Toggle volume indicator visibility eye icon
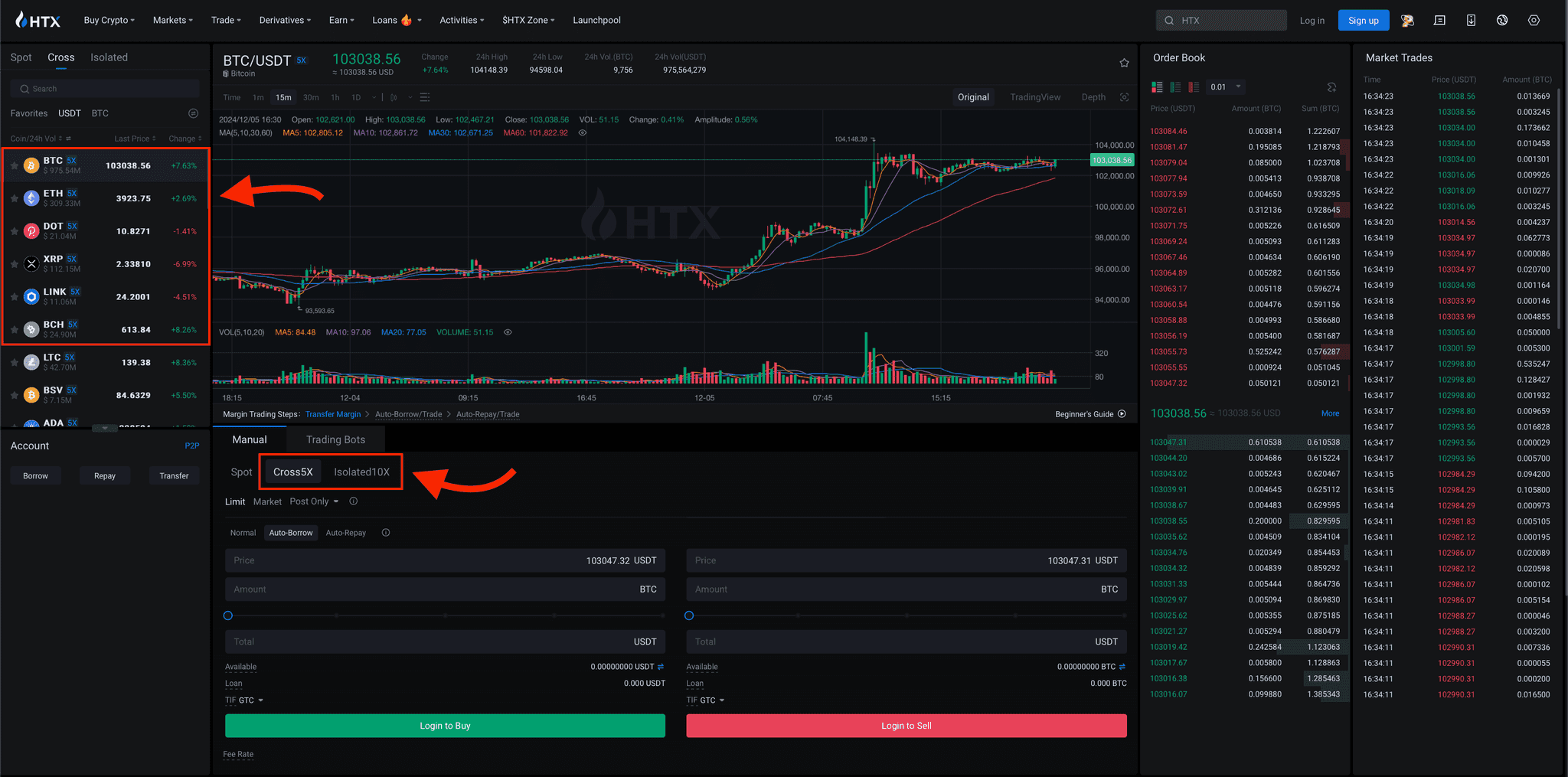Viewport: 1568px width, 777px height. [508, 332]
